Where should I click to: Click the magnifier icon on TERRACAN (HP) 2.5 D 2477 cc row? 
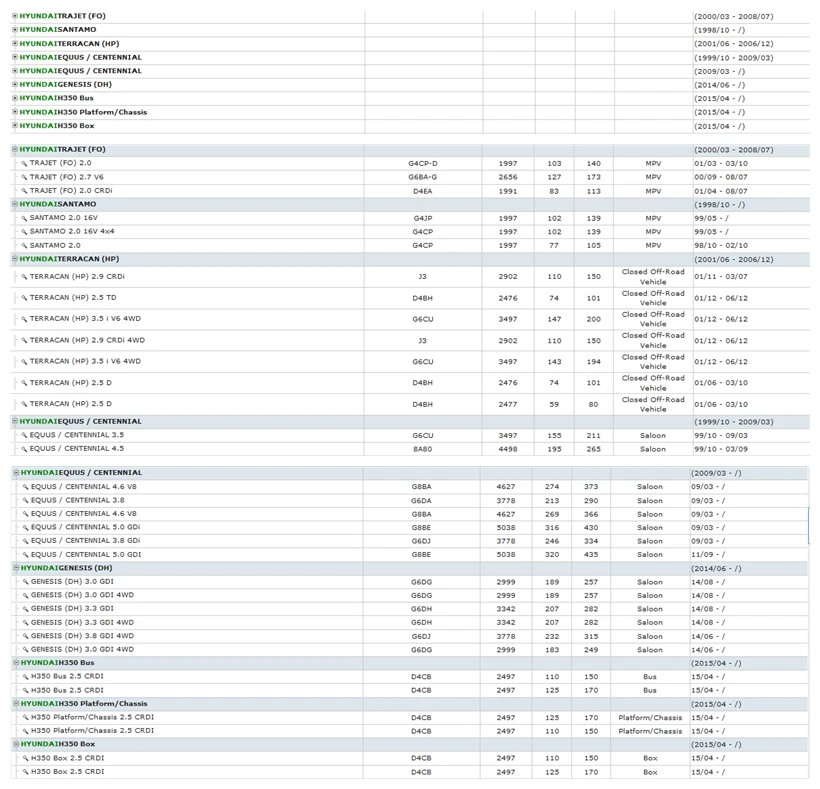24,404
